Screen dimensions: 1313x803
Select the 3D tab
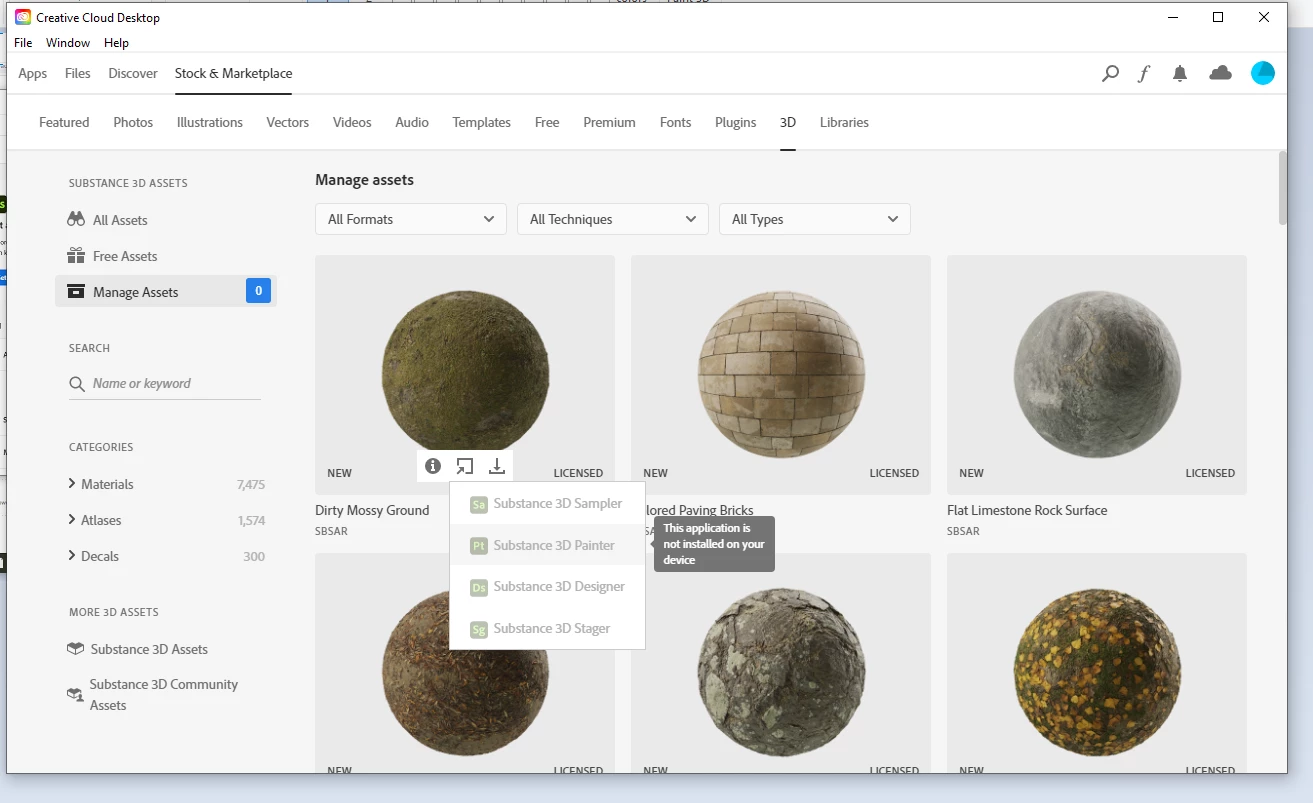[x=788, y=122]
